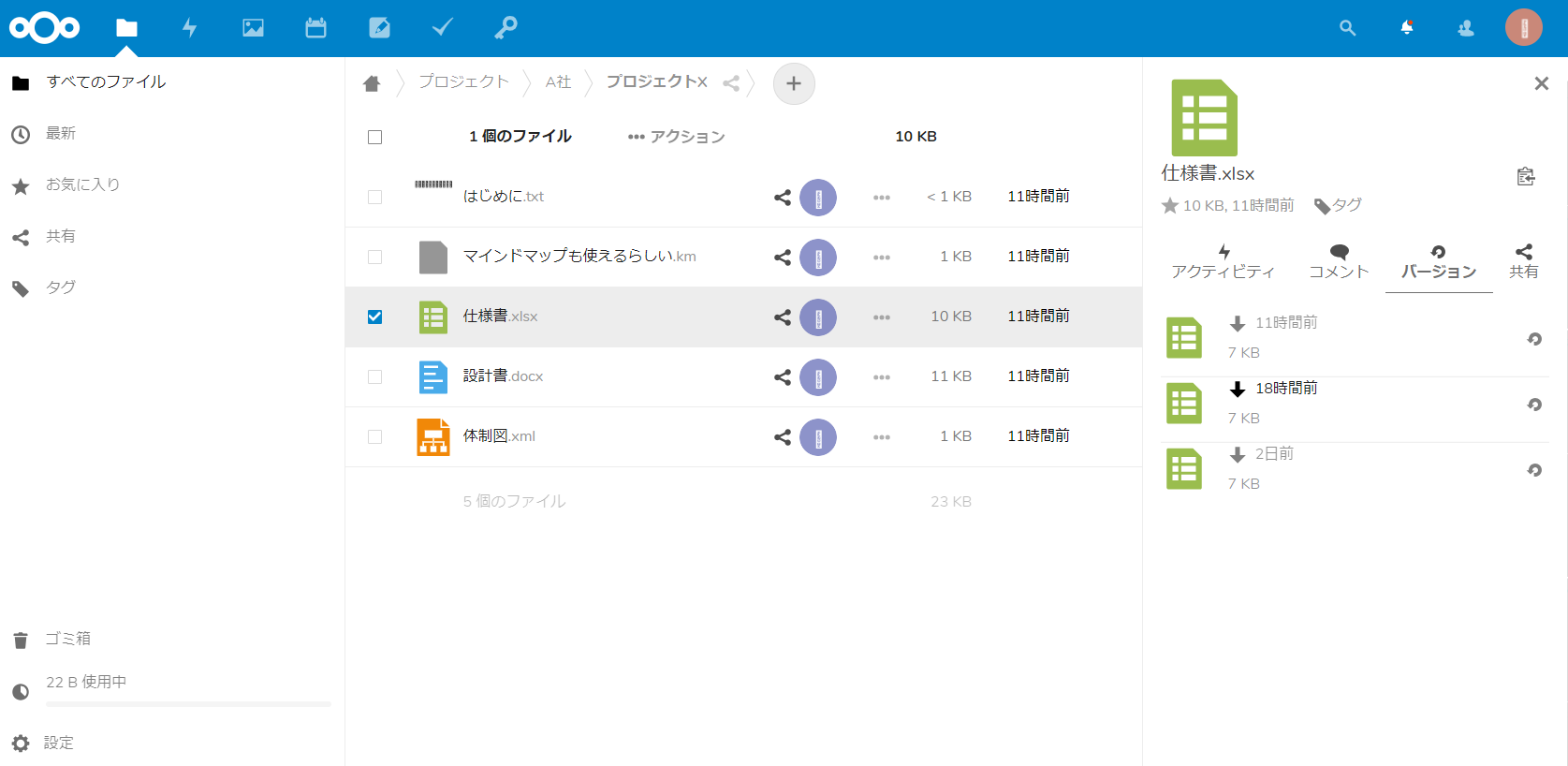Click the プロジェクト breadcrumb
The image size is (1568, 766).
click(463, 82)
